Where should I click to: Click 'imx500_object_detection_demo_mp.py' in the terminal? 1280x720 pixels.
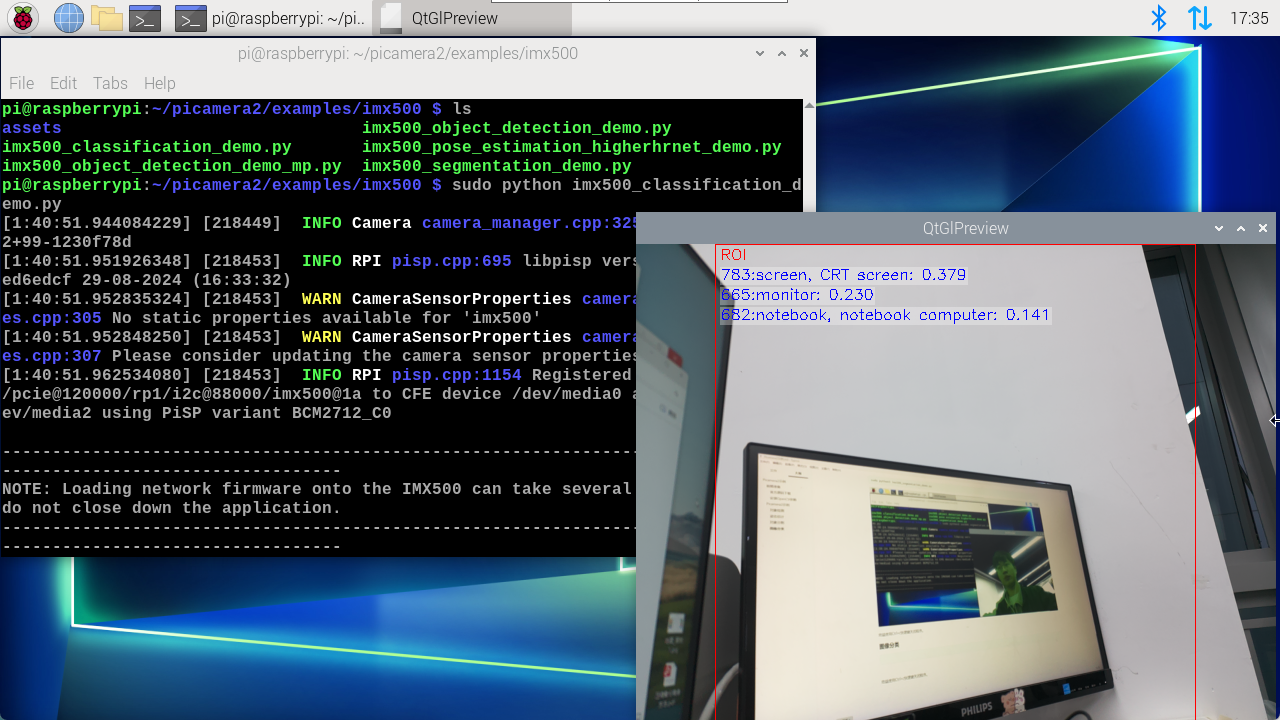[x=172, y=166]
